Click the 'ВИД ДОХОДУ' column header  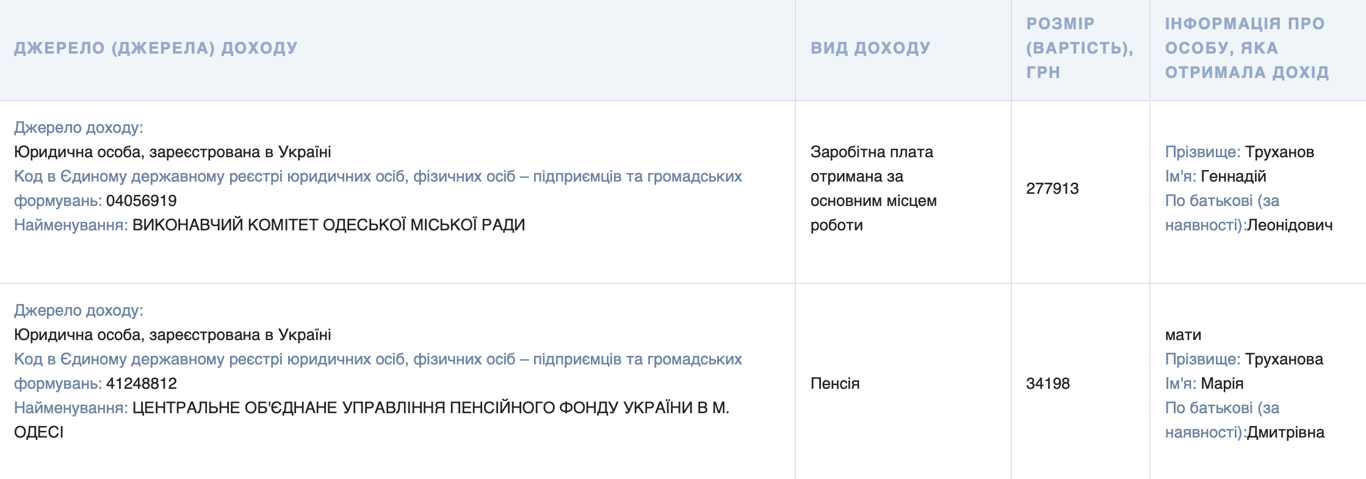click(x=870, y=48)
